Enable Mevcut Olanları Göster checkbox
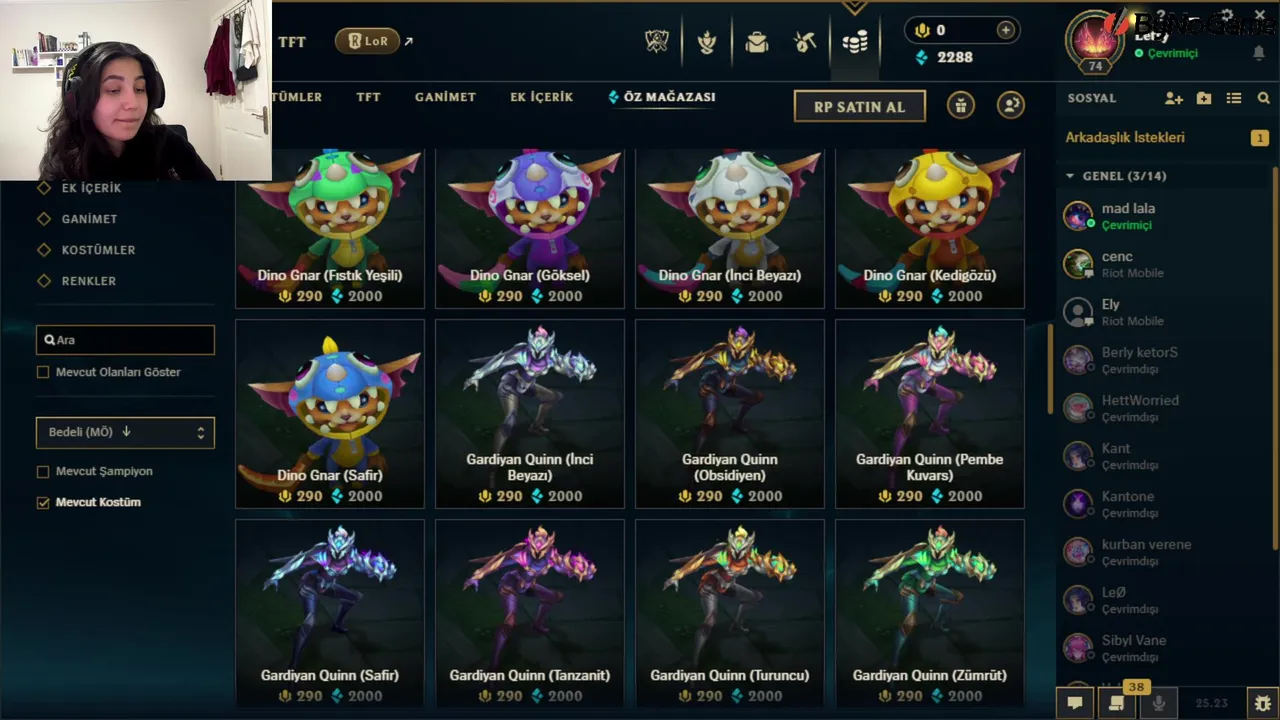 [x=43, y=372]
